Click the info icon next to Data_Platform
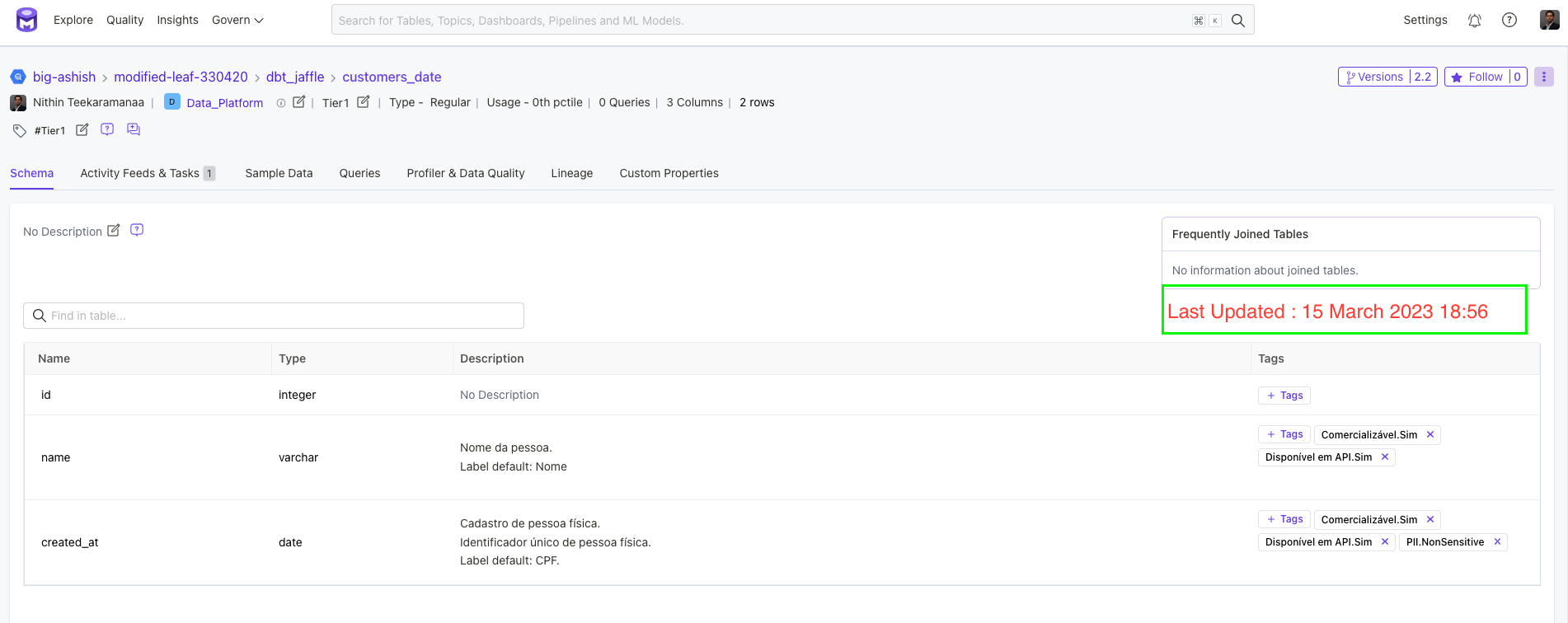Viewport: 1568px width, 623px height. 281,103
